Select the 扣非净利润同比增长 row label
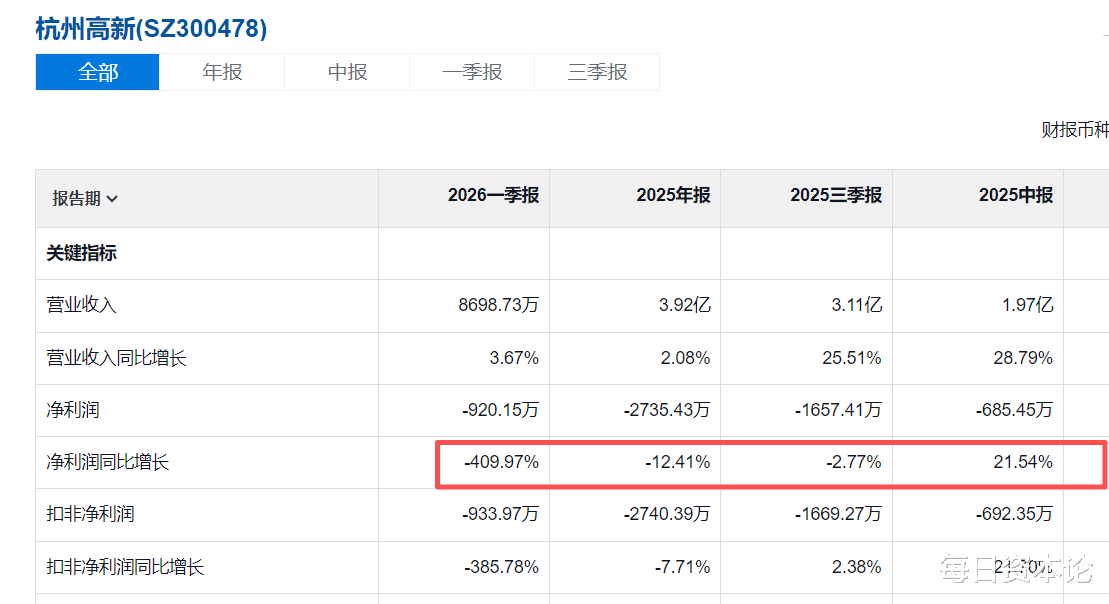The width and height of the screenshot is (1109, 604). coord(125,567)
